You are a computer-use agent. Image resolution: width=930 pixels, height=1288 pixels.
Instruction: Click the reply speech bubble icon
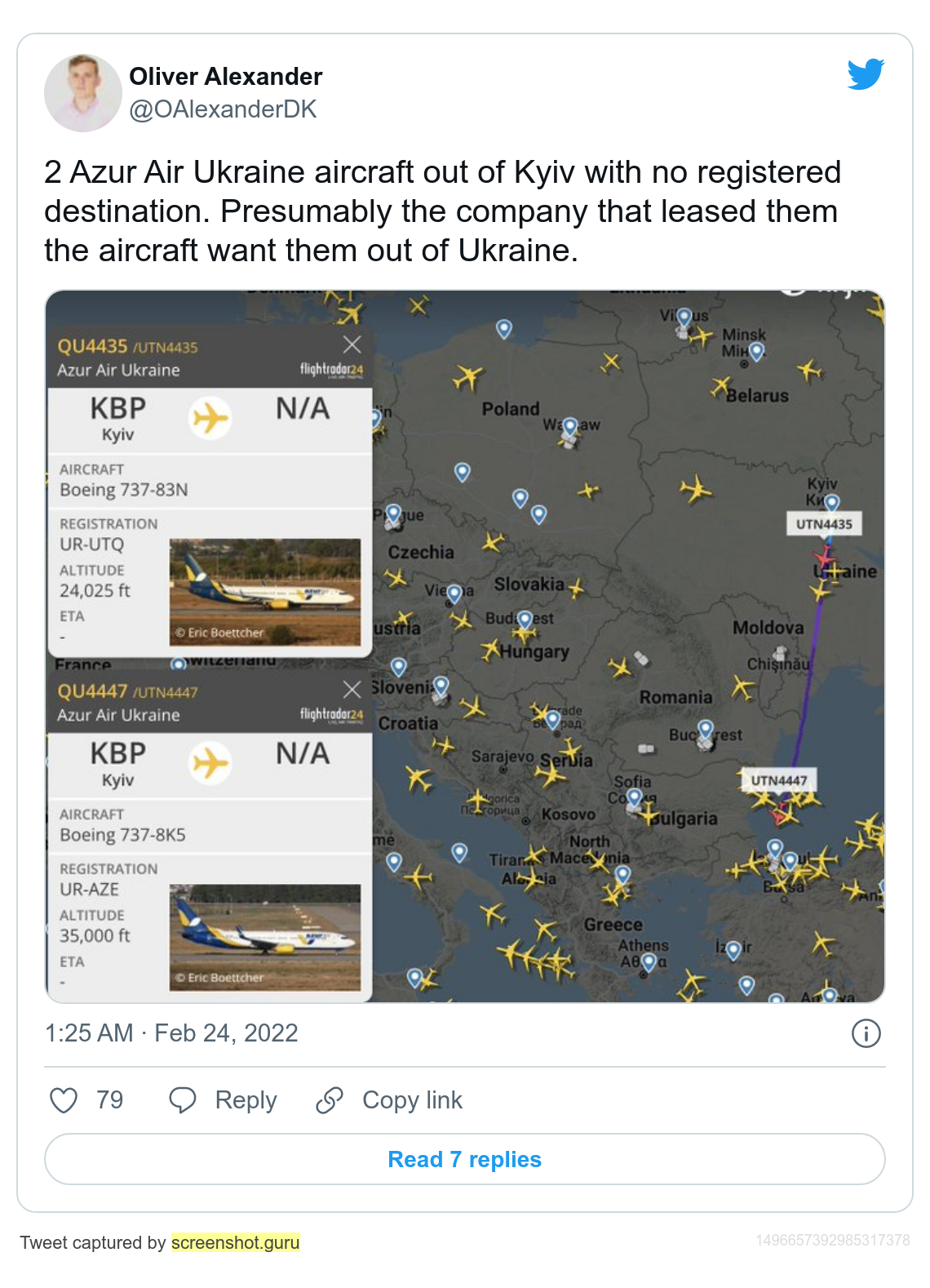pyautogui.click(x=182, y=1100)
